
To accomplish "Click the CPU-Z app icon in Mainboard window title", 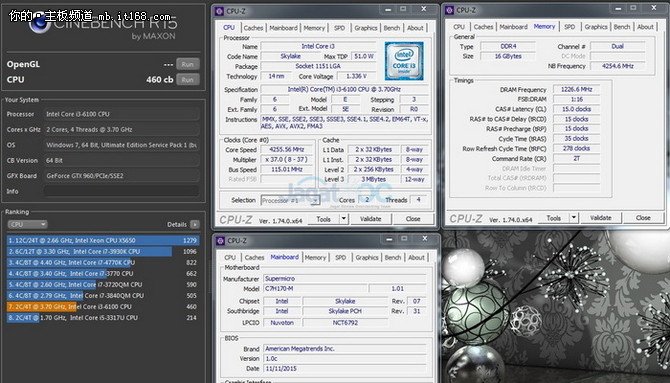I will click(x=220, y=241).
